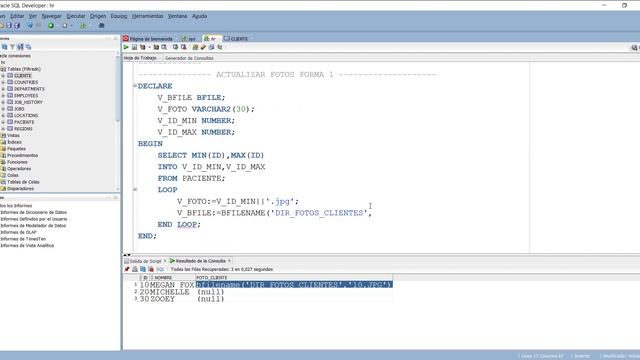Click the Unshared SQL Worksheet icon
640x360 pixels.
tap(195, 47)
